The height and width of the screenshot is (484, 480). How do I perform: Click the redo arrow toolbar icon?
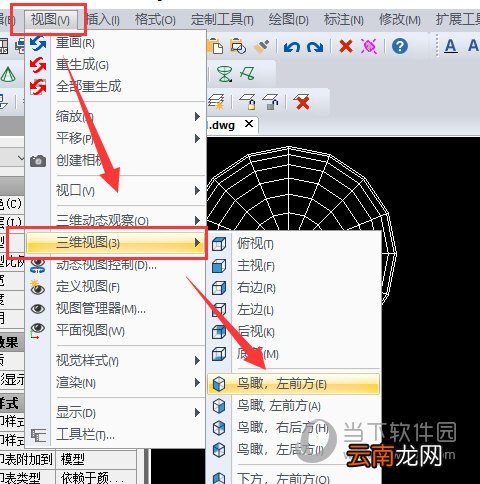pyautogui.click(x=315, y=47)
